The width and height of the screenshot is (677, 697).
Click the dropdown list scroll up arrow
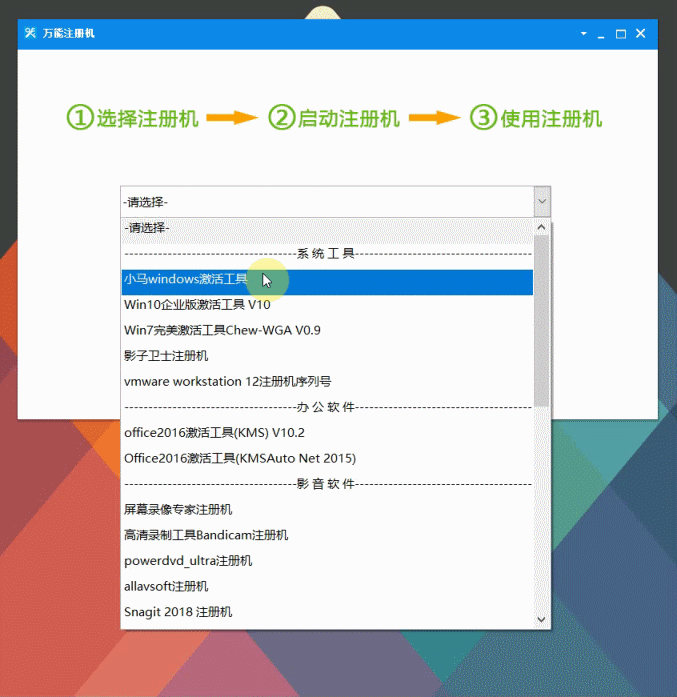coord(541,227)
